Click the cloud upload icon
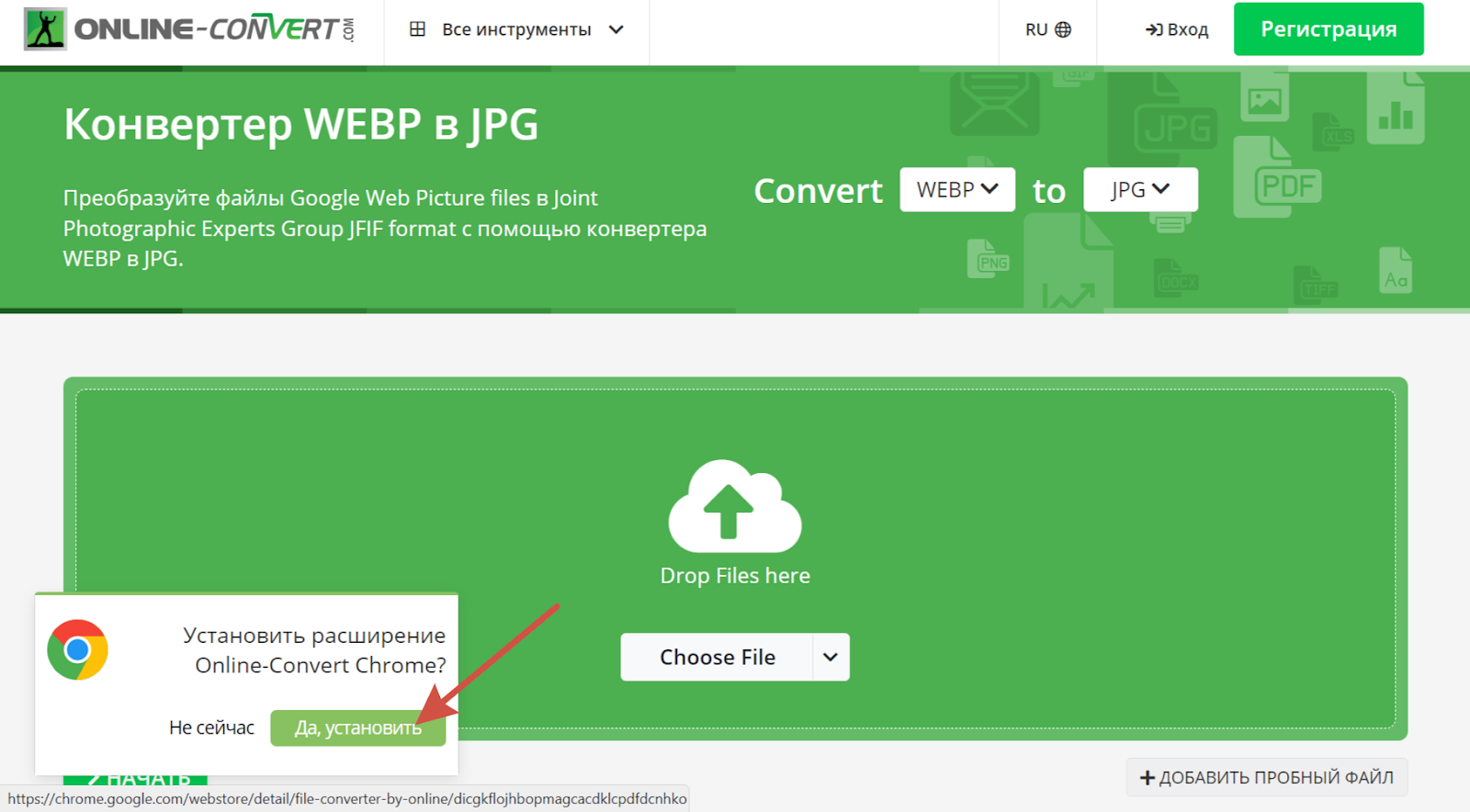 (734, 505)
